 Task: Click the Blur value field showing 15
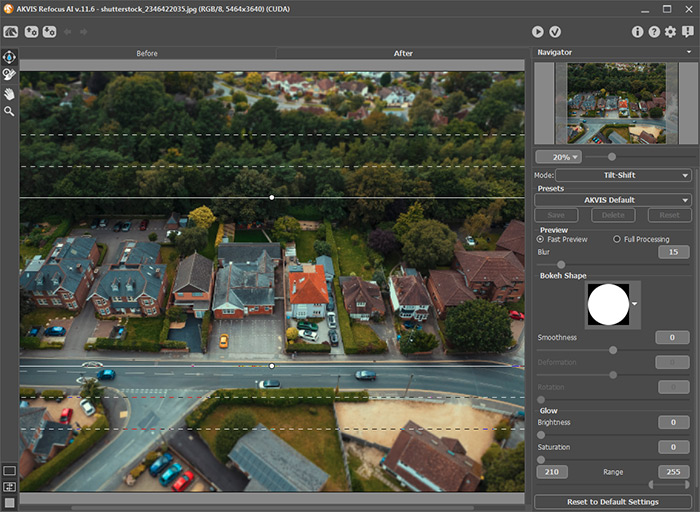click(673, 252)
